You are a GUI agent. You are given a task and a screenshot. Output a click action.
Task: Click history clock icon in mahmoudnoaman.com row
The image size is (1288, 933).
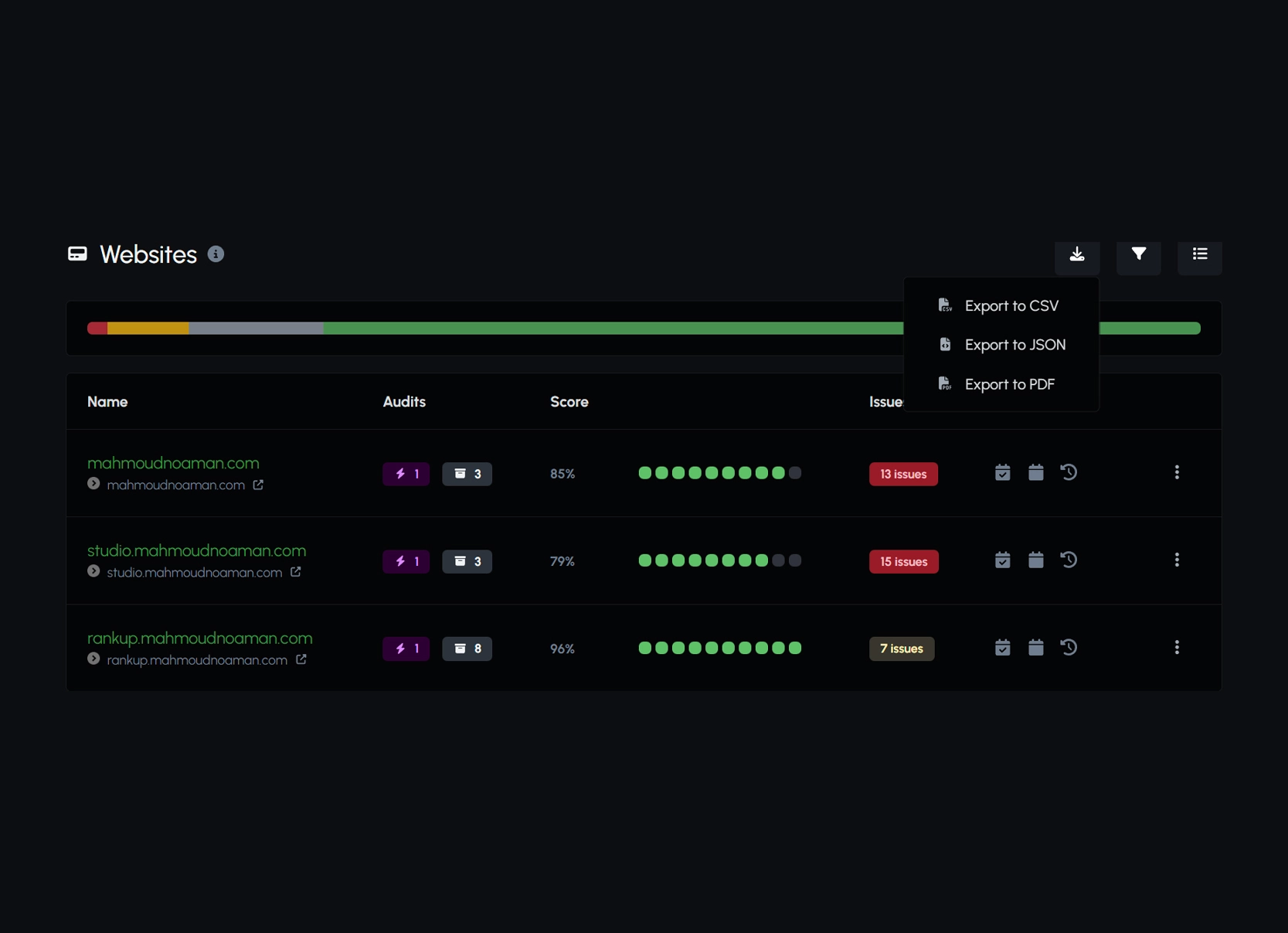point(1069,472)
